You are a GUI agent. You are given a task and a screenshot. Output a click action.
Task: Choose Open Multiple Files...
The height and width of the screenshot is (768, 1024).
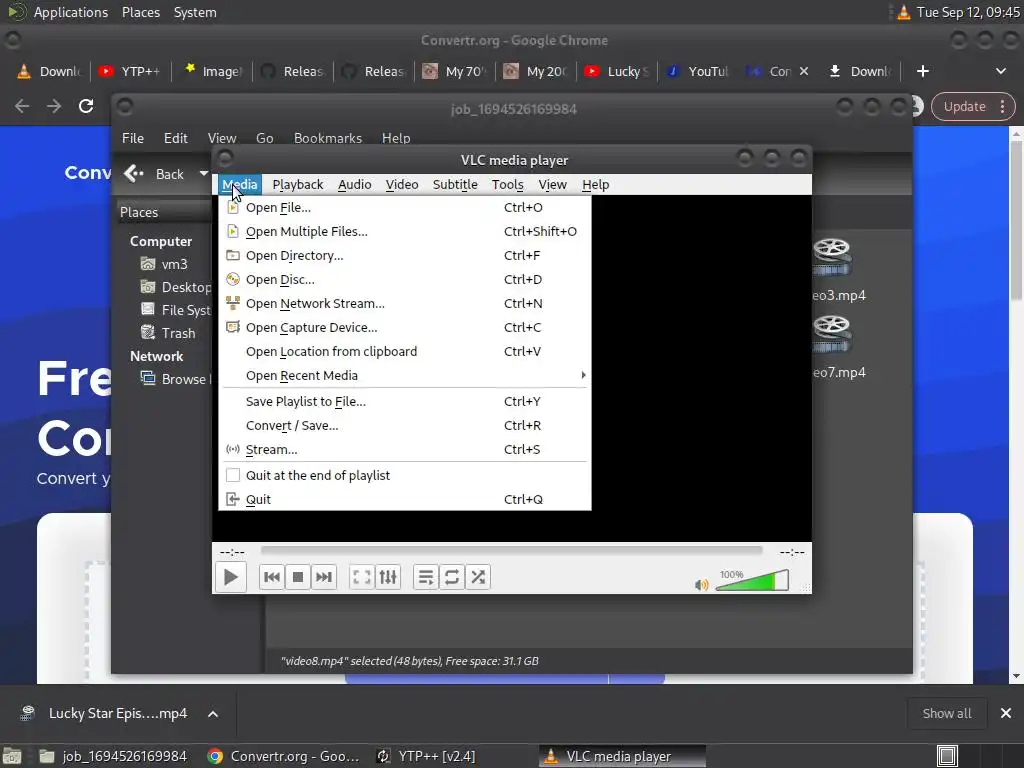coord(405,232)
